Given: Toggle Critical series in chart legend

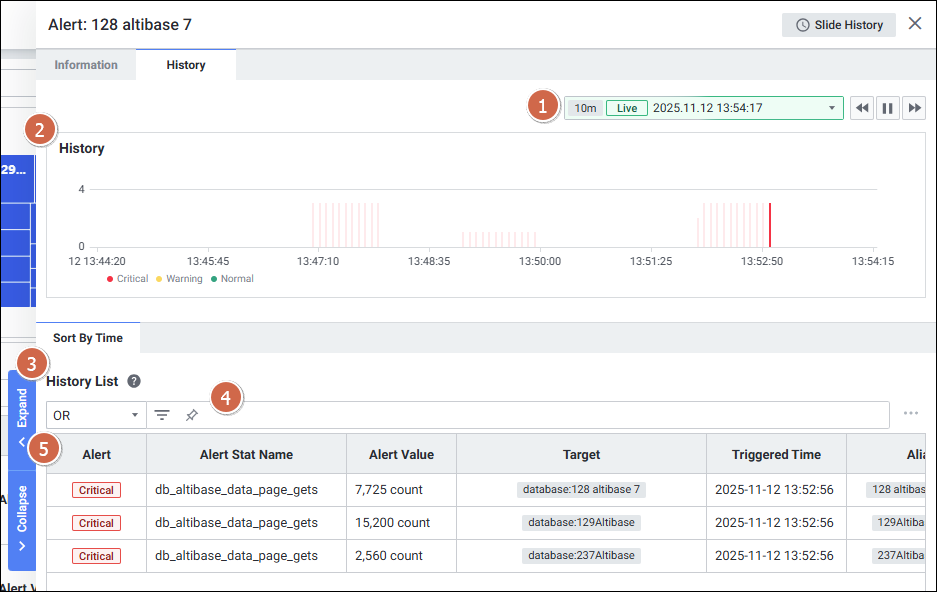Looking at the screenshot, I should [x=128, y=279].
